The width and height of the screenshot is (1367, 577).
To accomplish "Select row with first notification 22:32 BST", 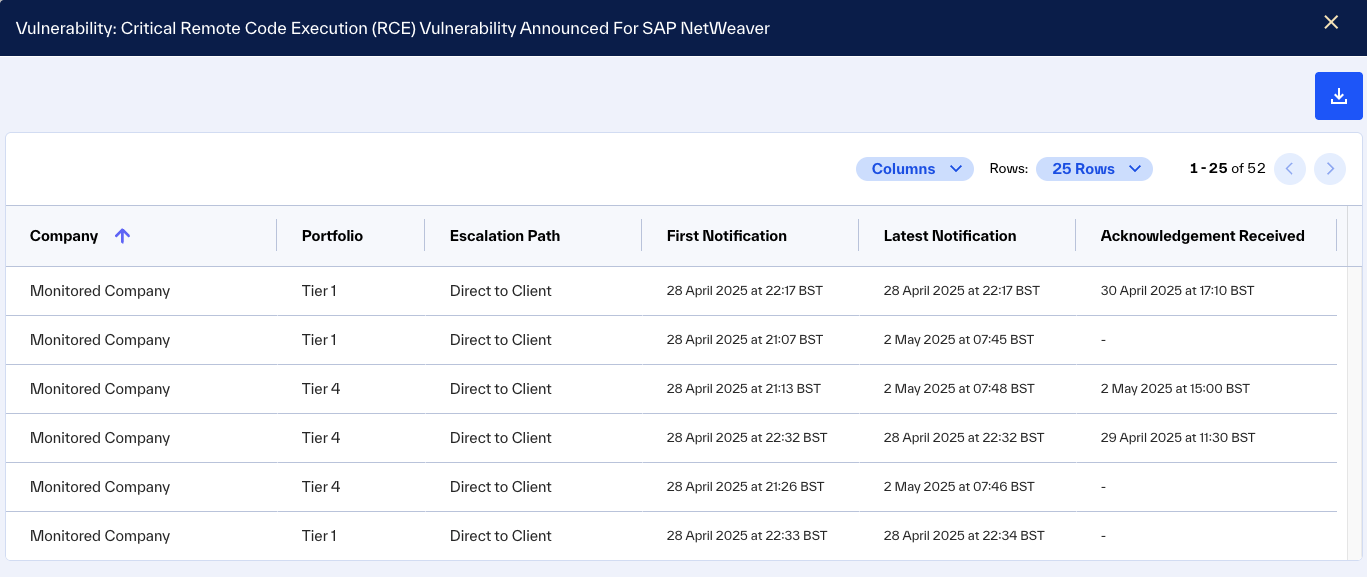I will (672, 438).
